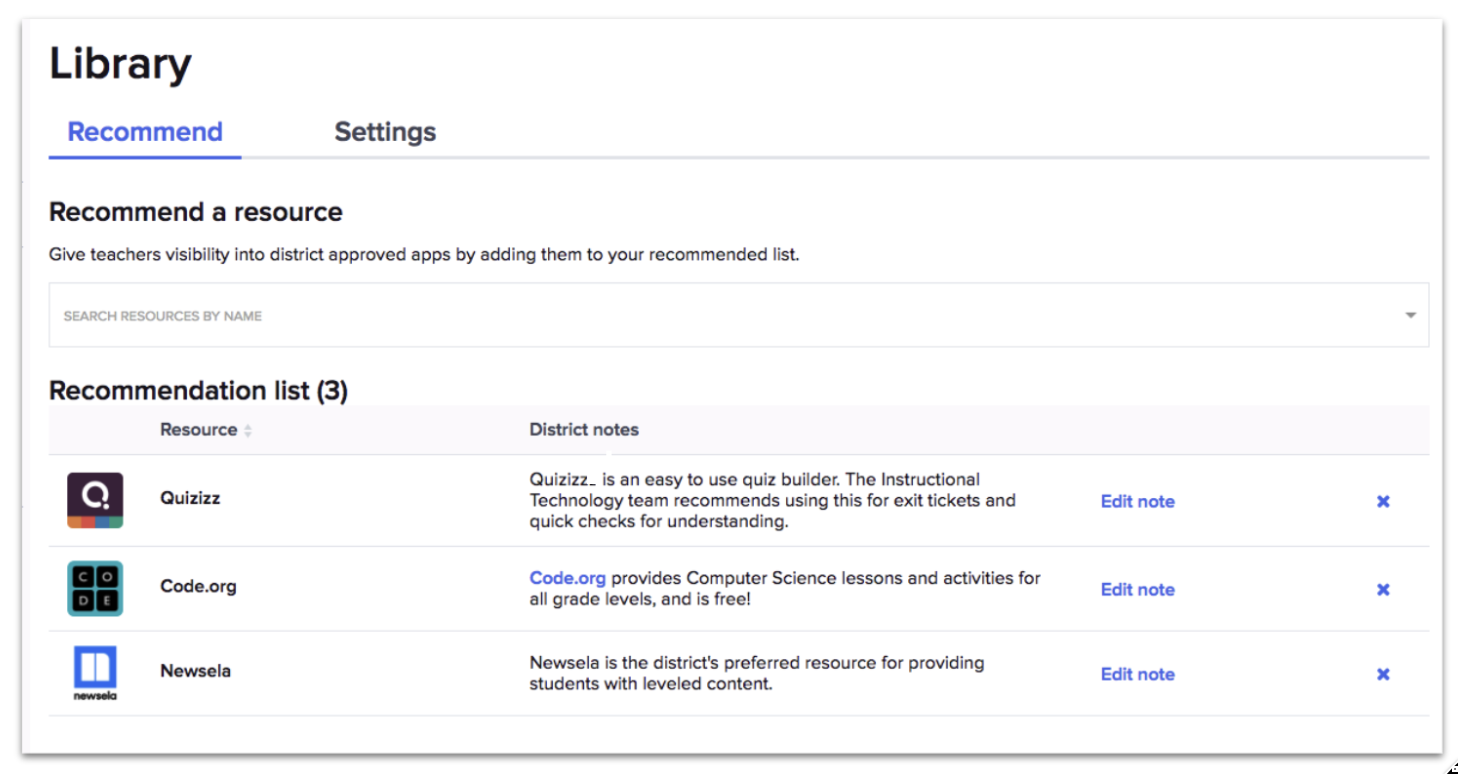Image resolution: width=1458 pixels, height=774 pixels.
Task: Click Edit note next to Newsela
Action: click(1137, 673)
